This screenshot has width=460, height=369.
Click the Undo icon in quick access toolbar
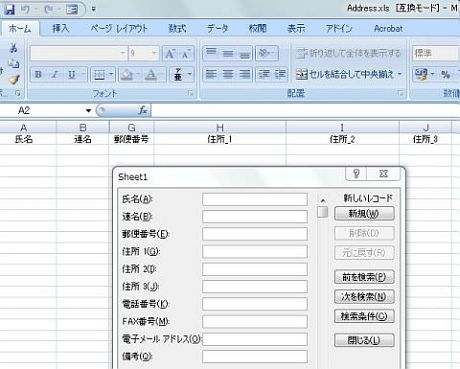click(x=25, y=9)
